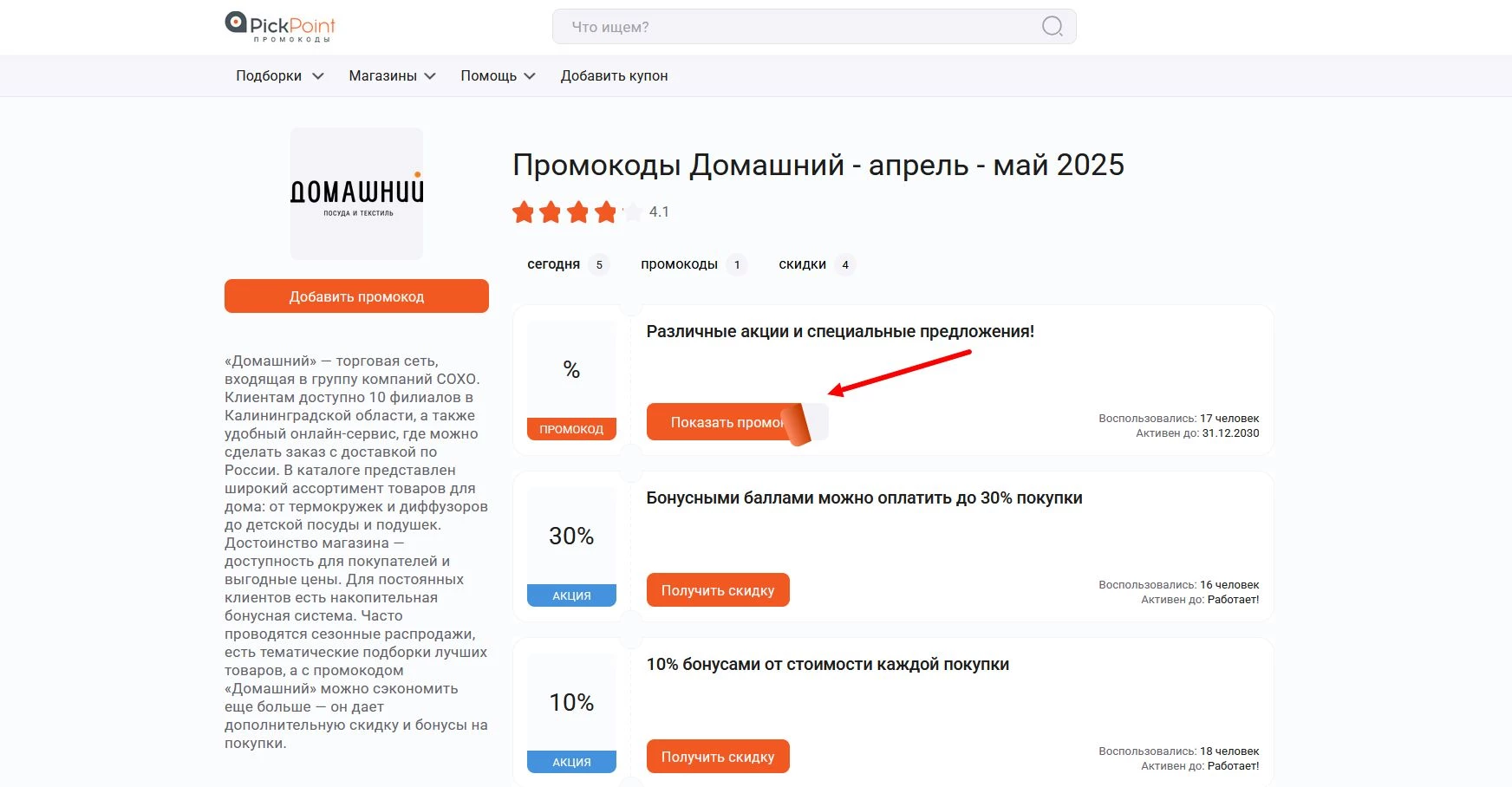This screenshot has width=1512, height=787.
Task: Open 'Бонусными баллами можно оплатить до 30% покупки'
Action: click(x=864, y=498)
